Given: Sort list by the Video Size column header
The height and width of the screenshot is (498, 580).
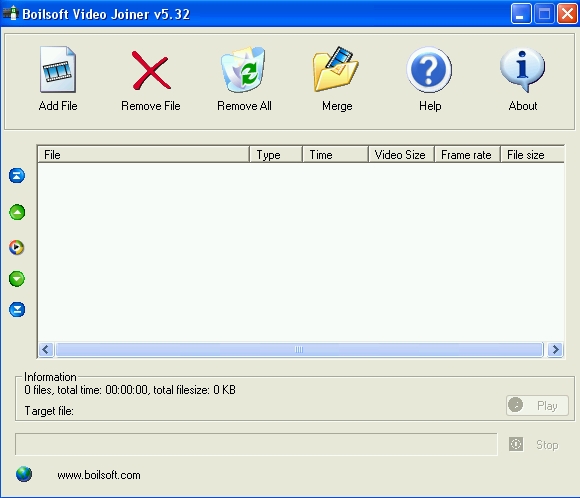Looking at the screenshot, I should [x=401, y=155].
